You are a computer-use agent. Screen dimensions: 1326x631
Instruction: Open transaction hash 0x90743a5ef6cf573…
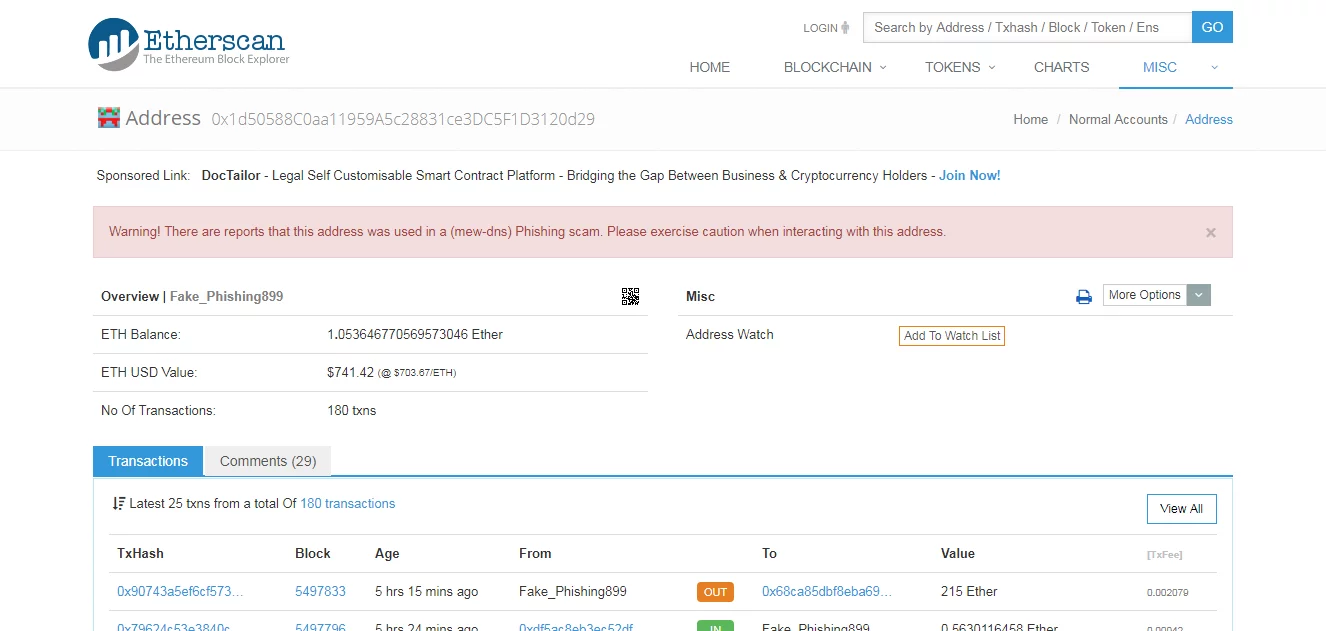click(x=180, y=591)
